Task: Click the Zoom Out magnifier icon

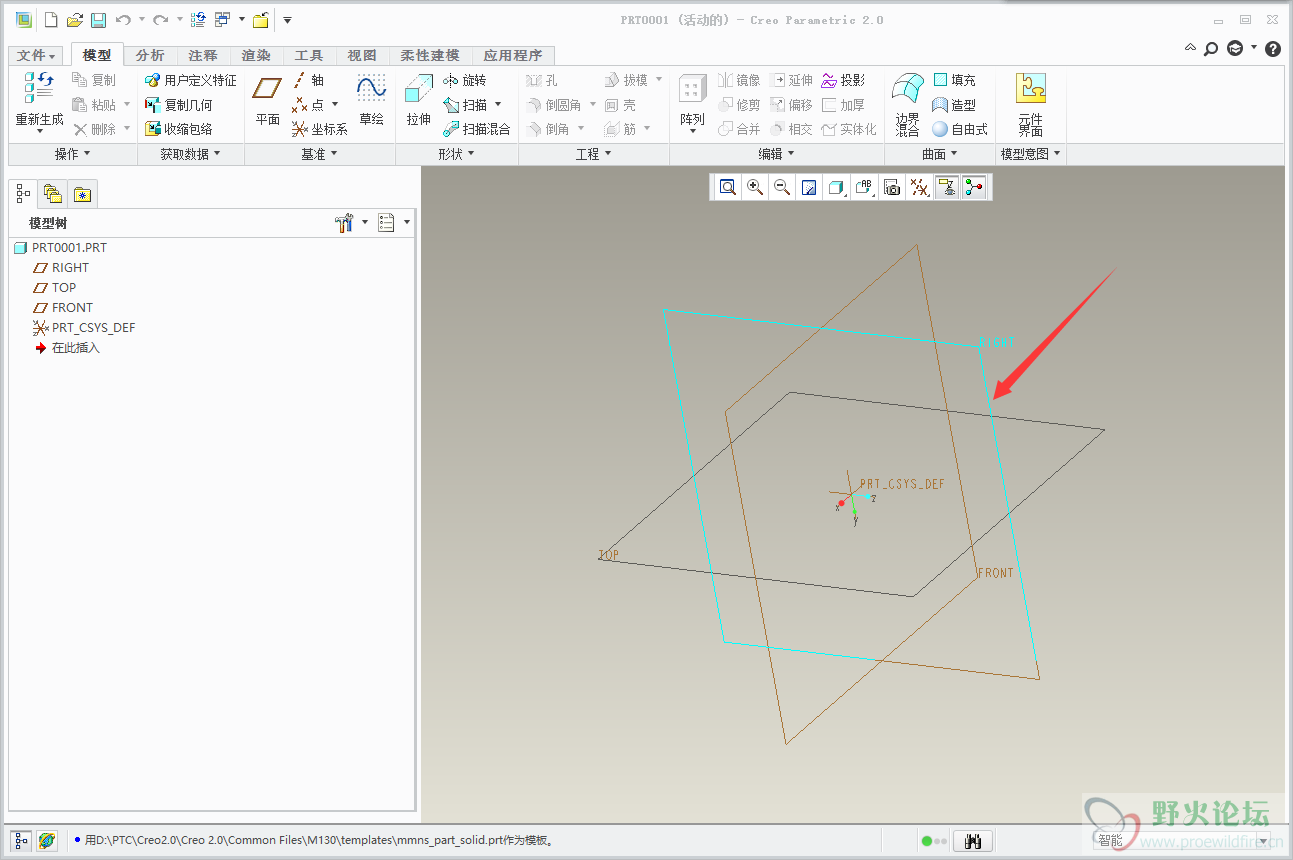Action: 782,187
